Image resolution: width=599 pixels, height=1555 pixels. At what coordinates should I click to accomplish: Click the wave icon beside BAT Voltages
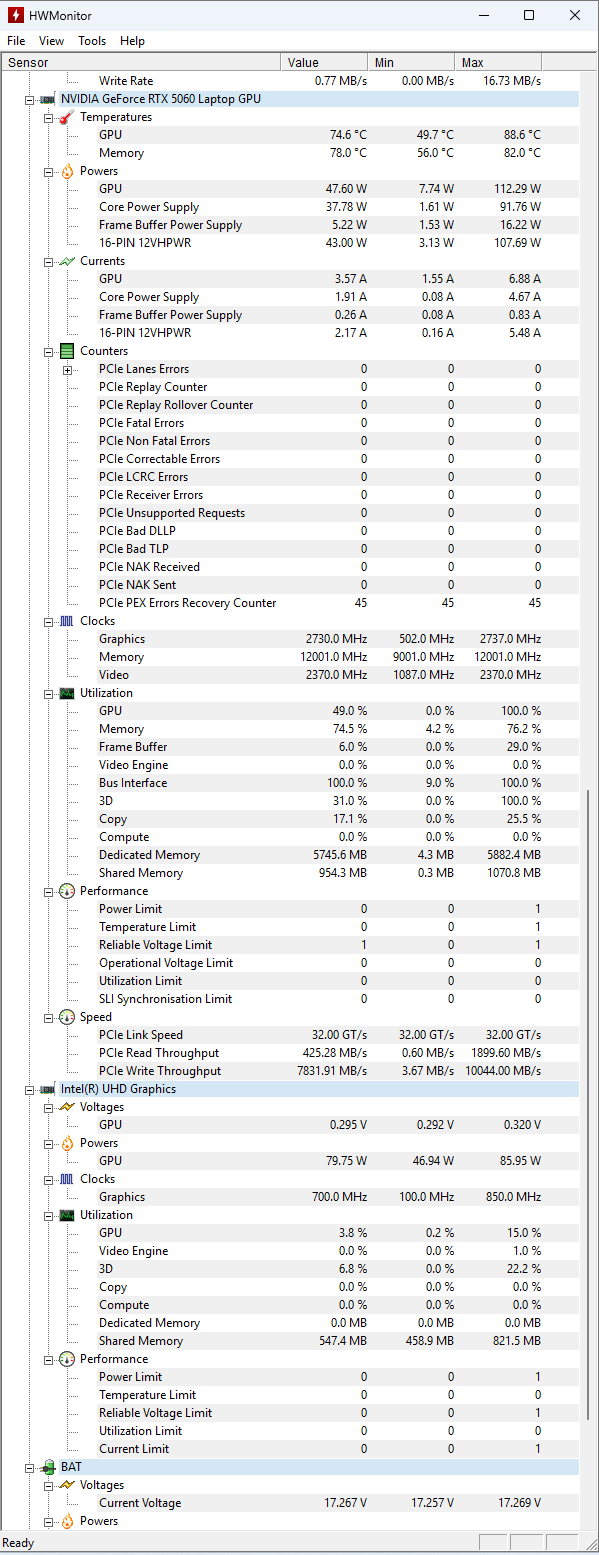coord(66,1485)
